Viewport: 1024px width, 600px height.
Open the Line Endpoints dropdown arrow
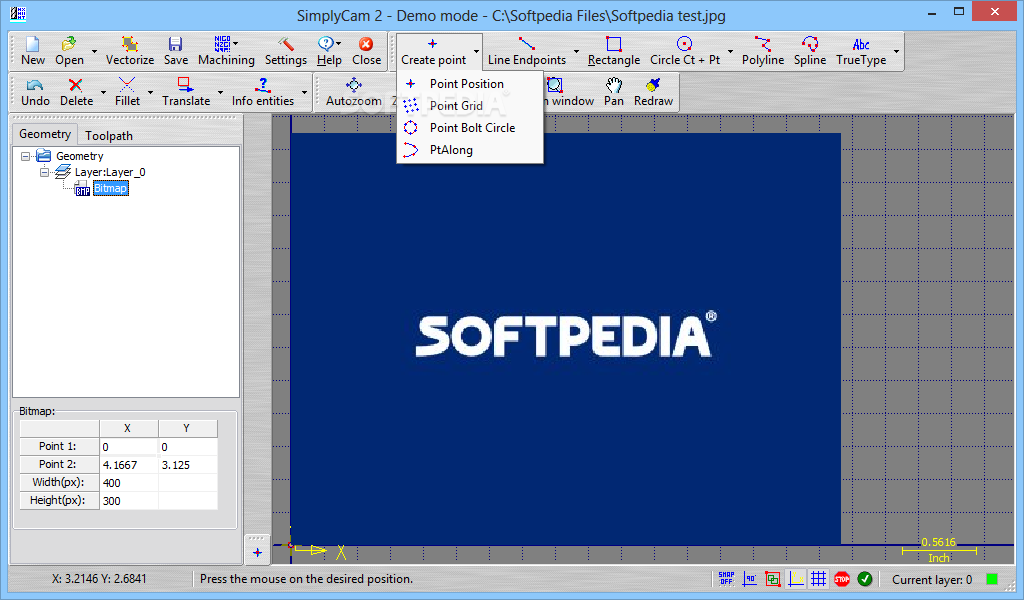(576, 52)
